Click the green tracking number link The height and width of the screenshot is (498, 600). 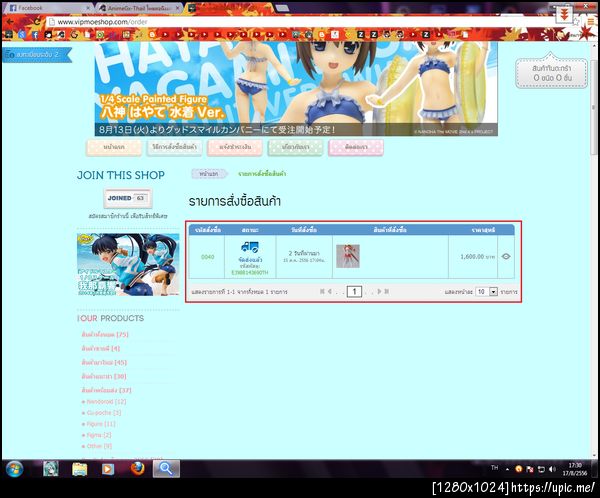[250, 273]
